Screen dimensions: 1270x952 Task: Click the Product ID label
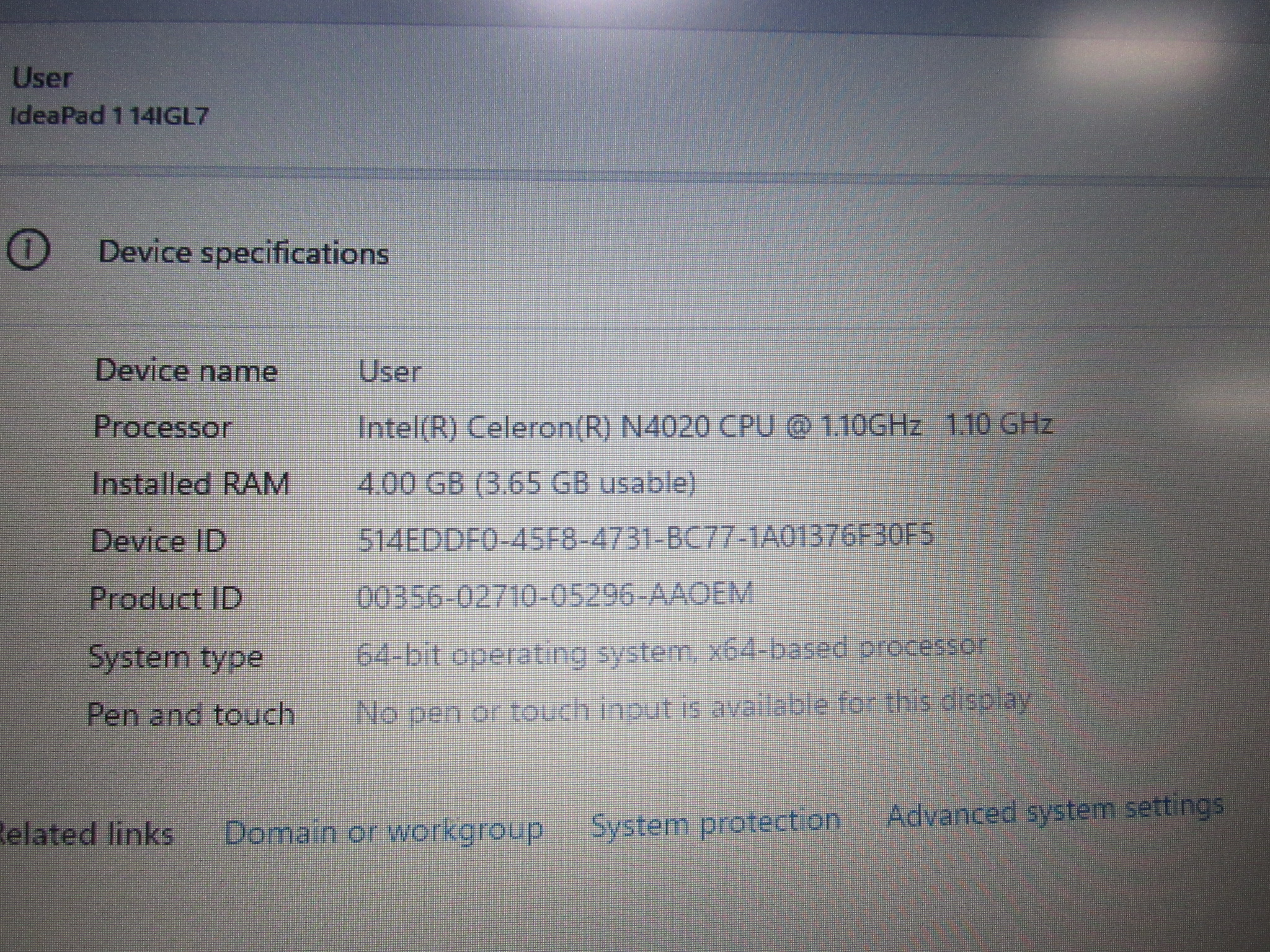click(x=166, y=599)
